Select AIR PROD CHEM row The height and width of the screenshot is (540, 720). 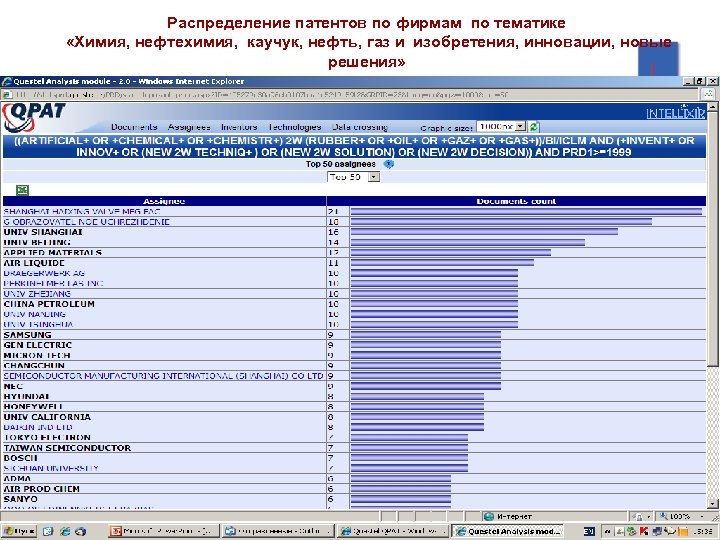(x=354, y=489)
